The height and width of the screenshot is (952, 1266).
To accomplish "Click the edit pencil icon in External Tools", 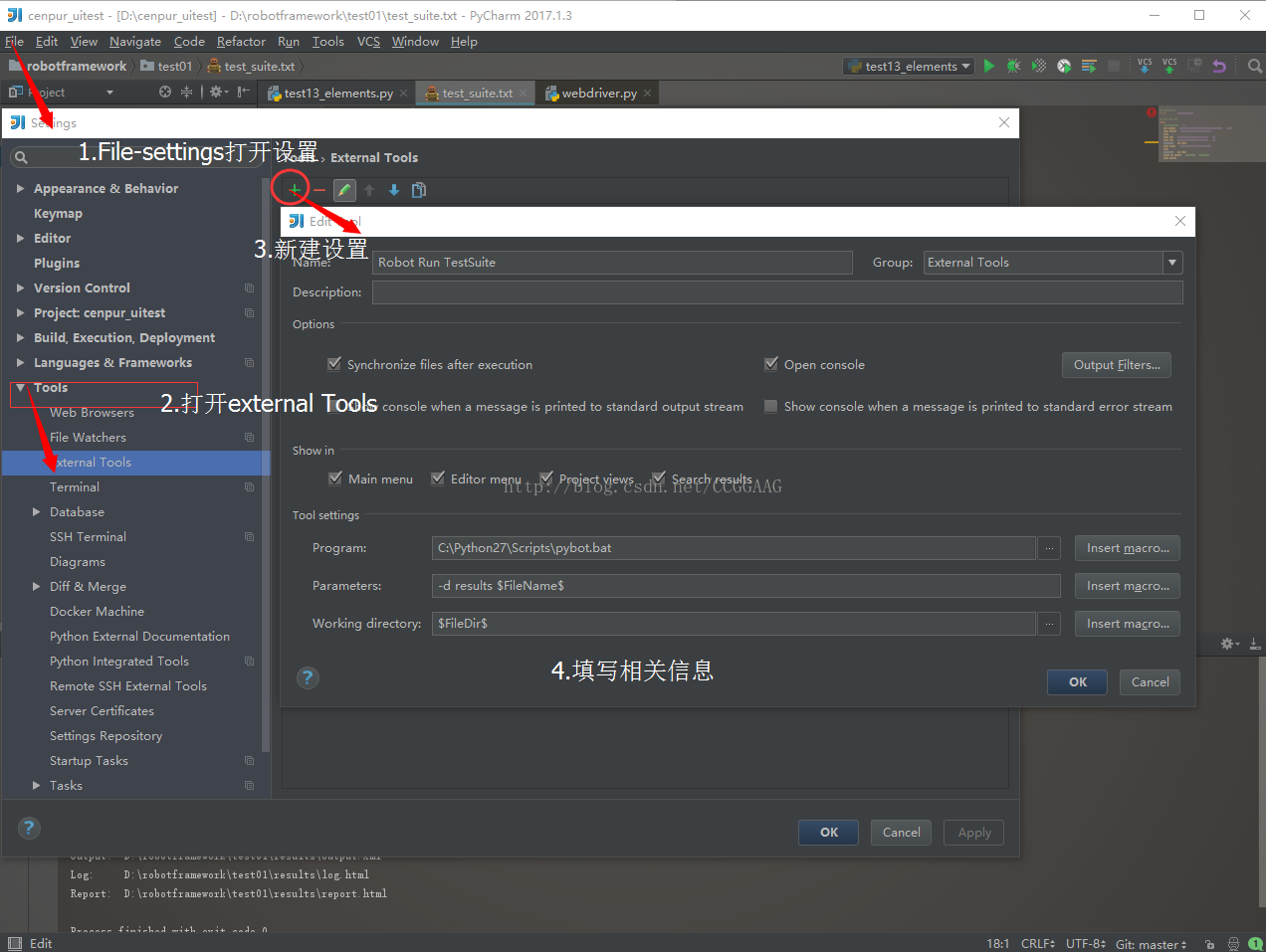I will [x=344, y=190].
